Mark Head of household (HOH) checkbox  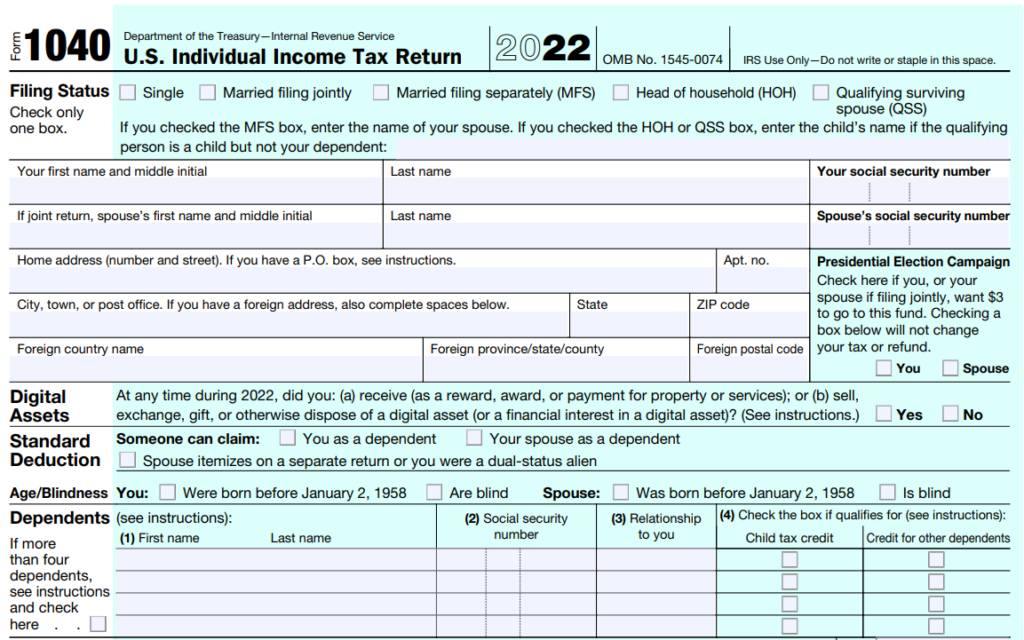(620, 93)
